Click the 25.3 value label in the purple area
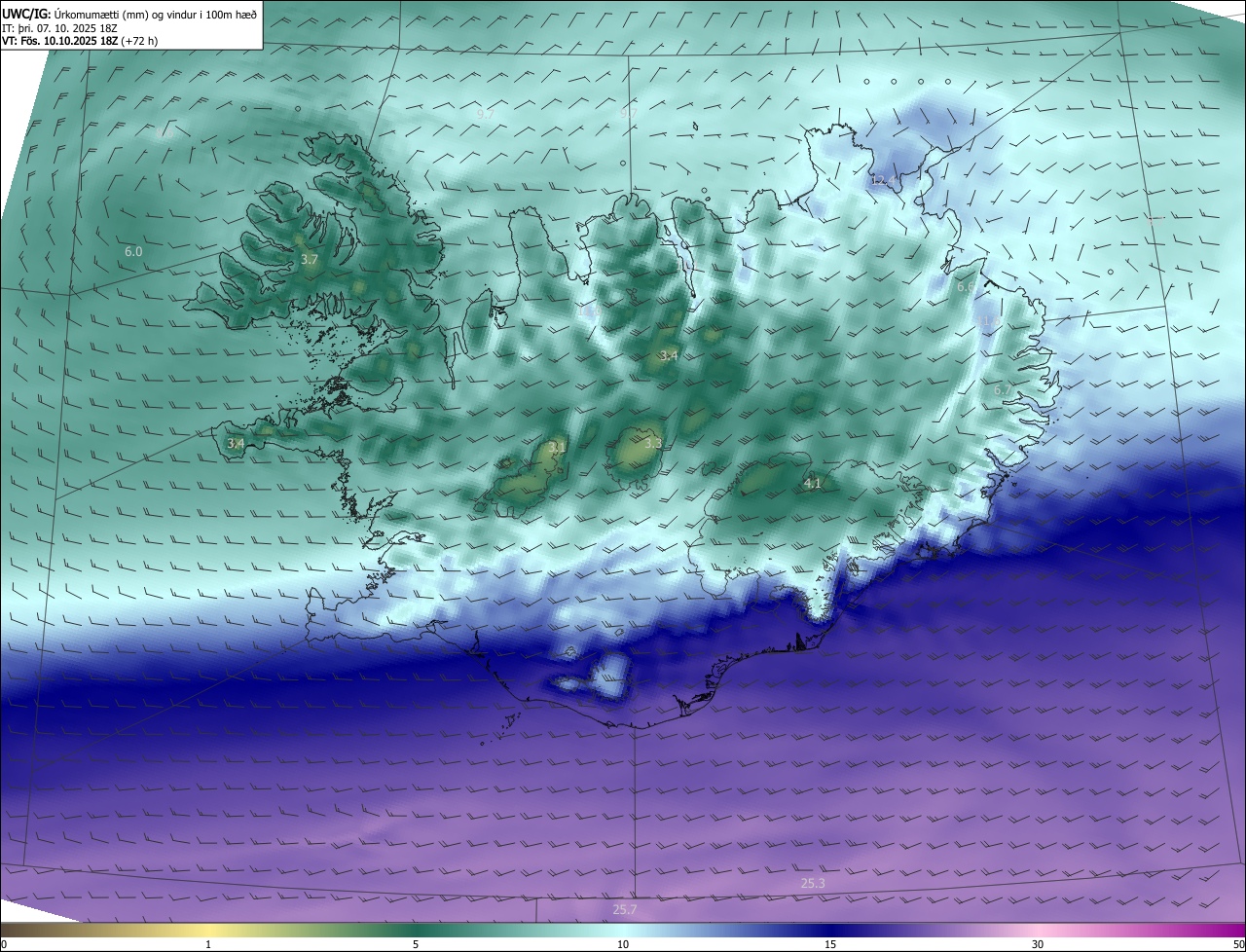 pyautogui.click(x=813, y=884)
